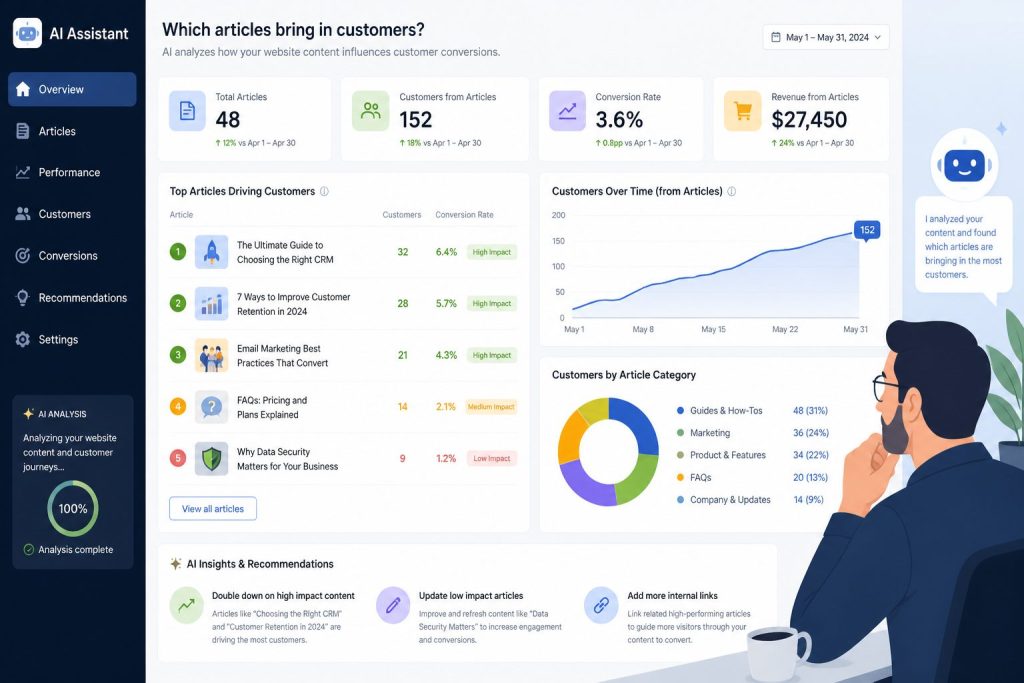Click info icon beside Customers Over Time
The width and height of the screenshot is (1024, 683).
coord(731,191)
